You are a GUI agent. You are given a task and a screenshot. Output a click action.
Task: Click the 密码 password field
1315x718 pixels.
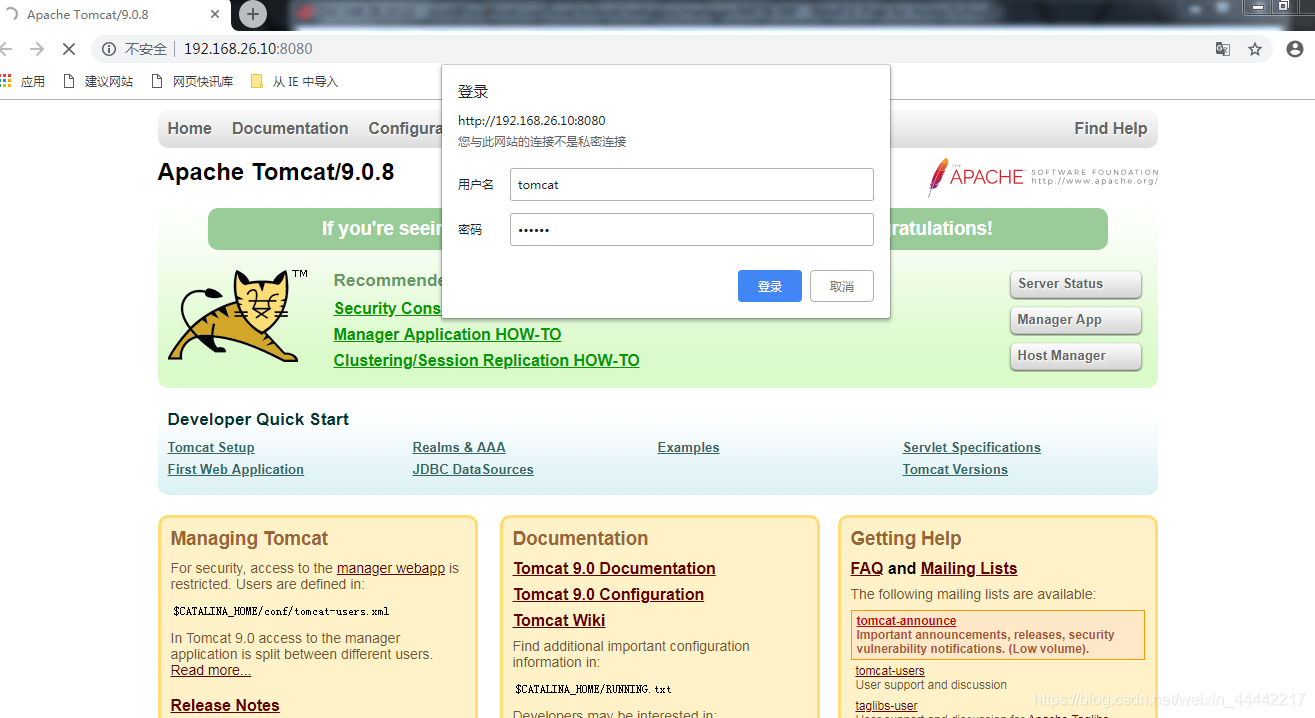tap(692, 229)
